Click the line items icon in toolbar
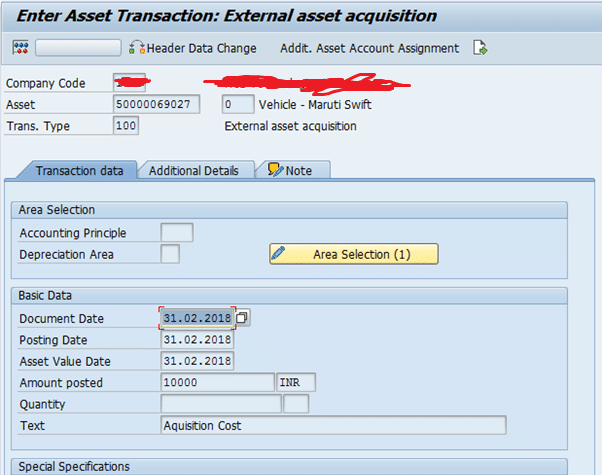This screenshot has width=602, height=475. tap(20, 48)
